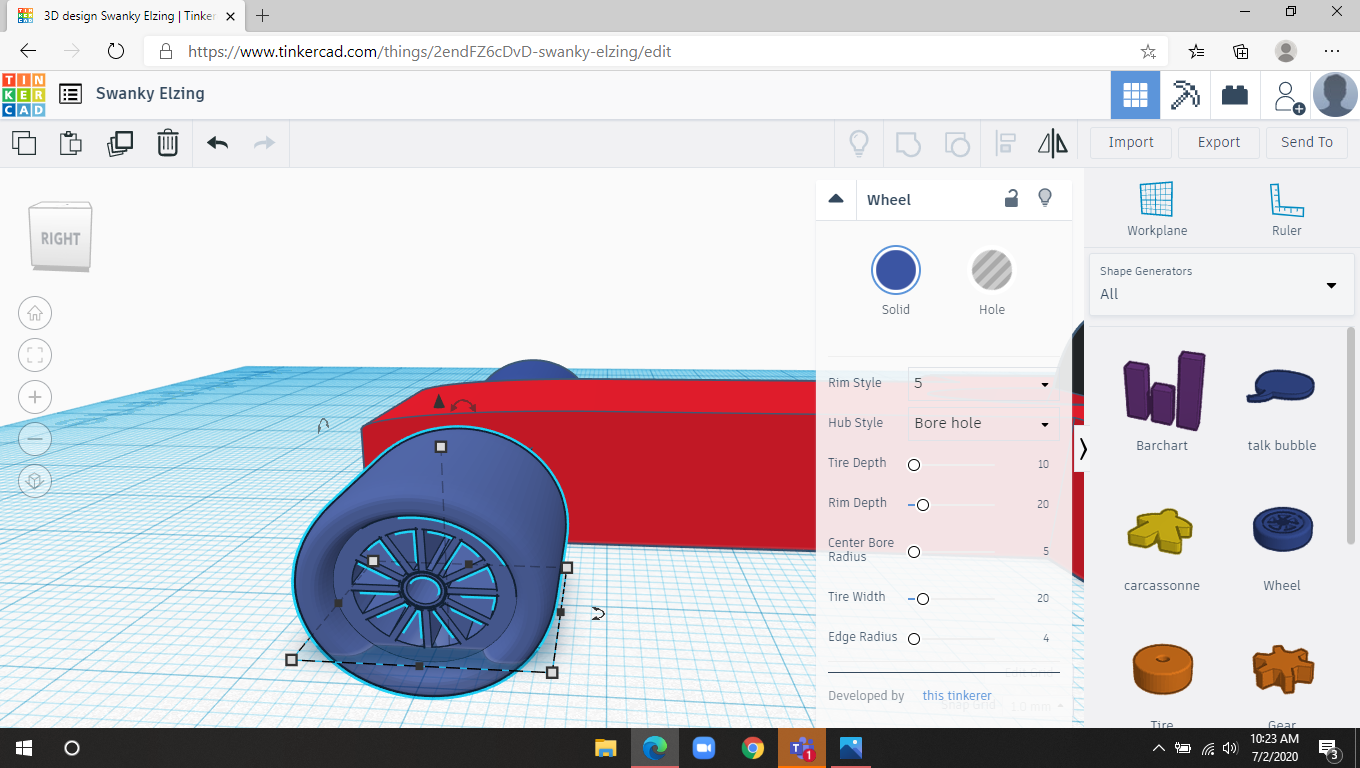Toggle the lock editing padlock in Wheel panel
Image resolution: width=1360 pixels, height=768 pixels.
coord(1011,198)
